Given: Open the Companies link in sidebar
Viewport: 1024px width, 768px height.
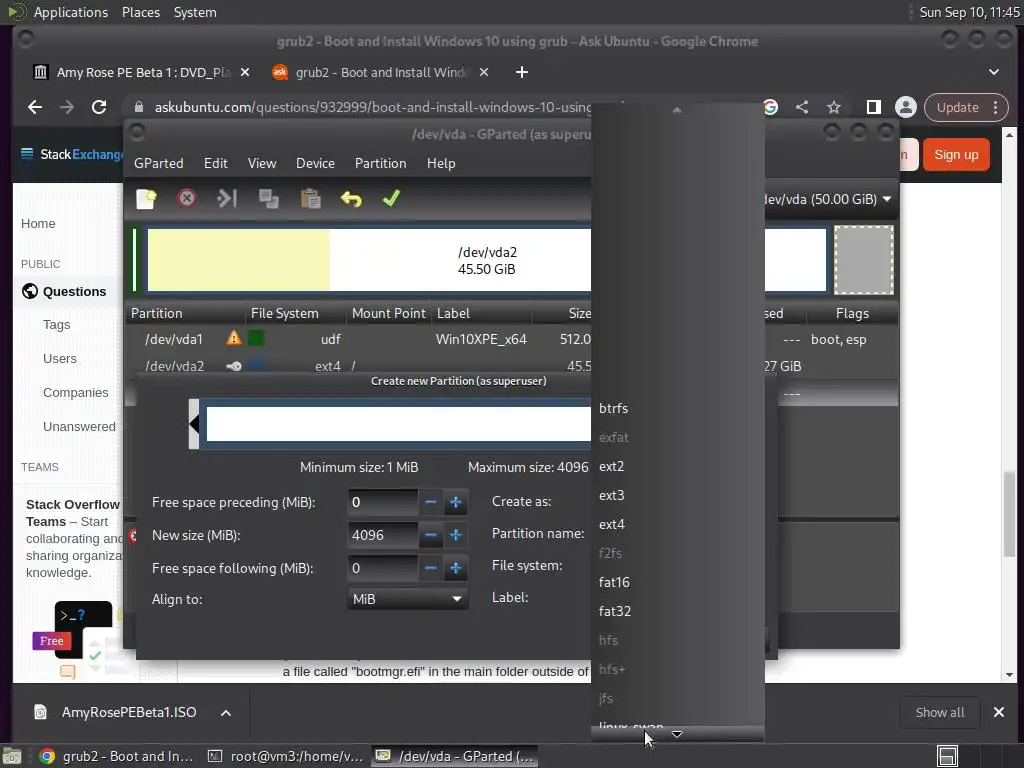Looking at the screenshot, I should [76, 392].
